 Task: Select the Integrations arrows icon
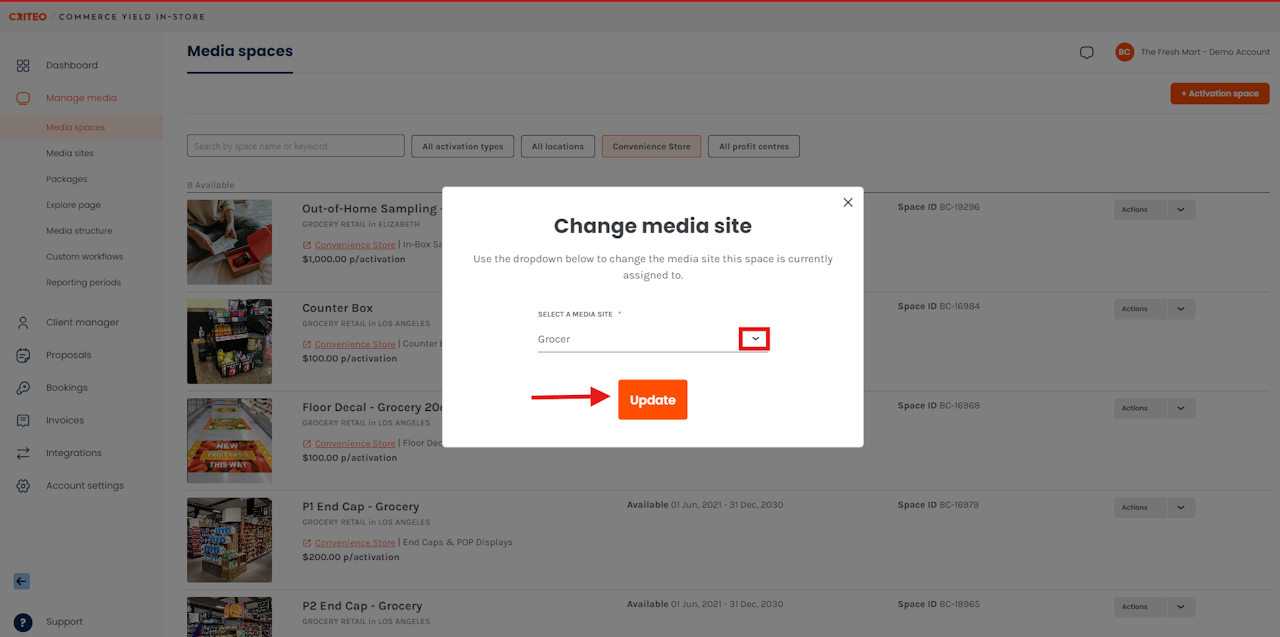coord(23,453)
